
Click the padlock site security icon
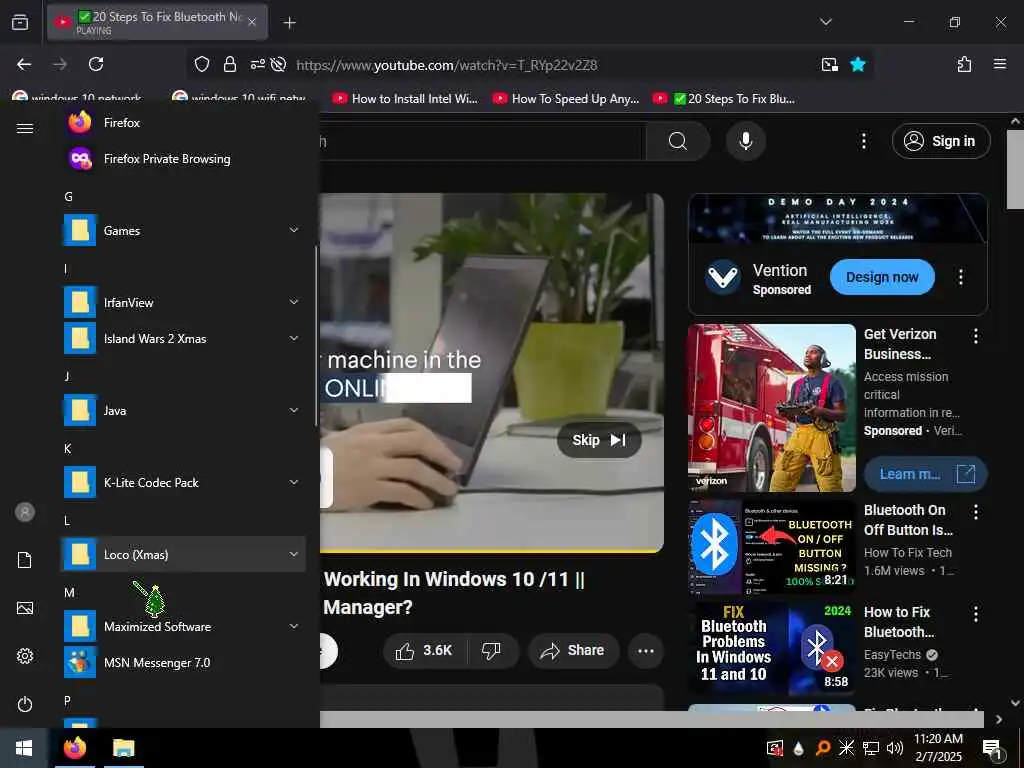(x=230, y=64)
